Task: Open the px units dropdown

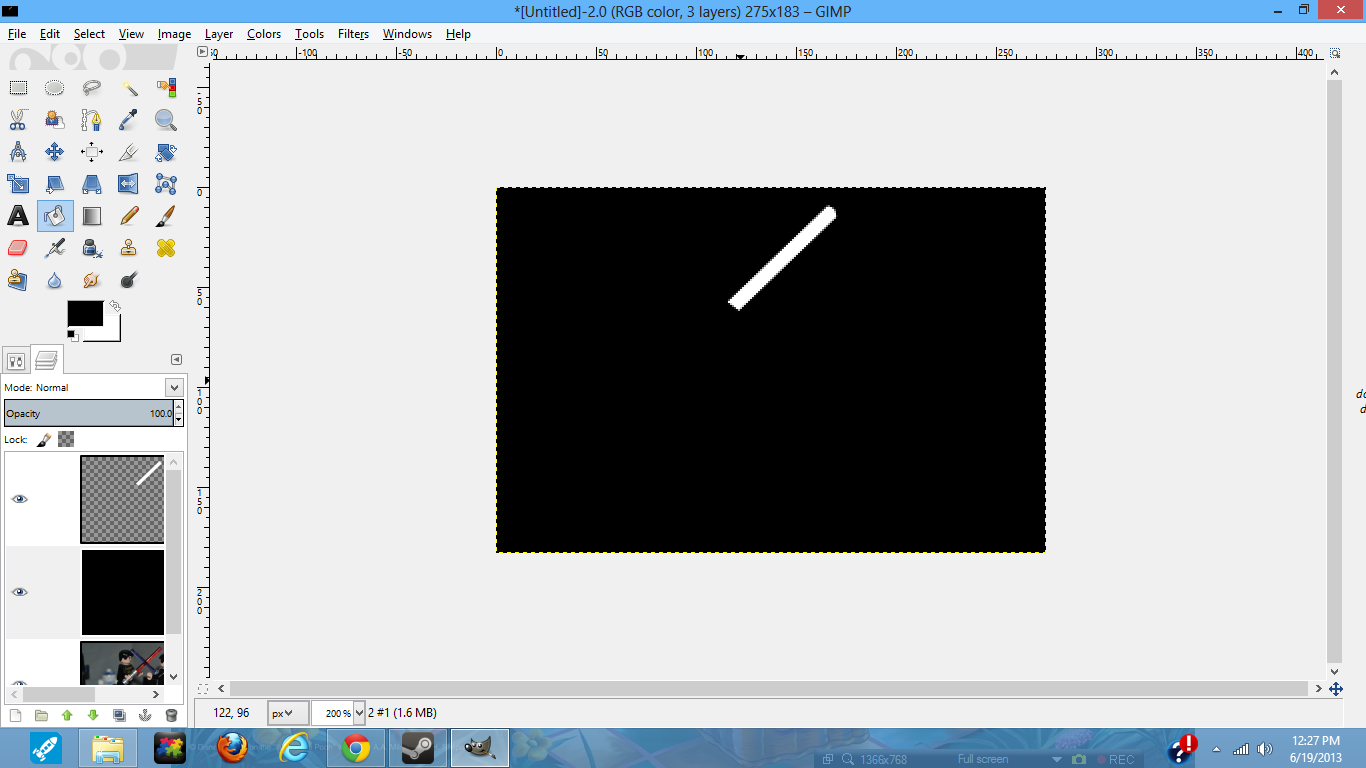Action: tap(289, 713)
